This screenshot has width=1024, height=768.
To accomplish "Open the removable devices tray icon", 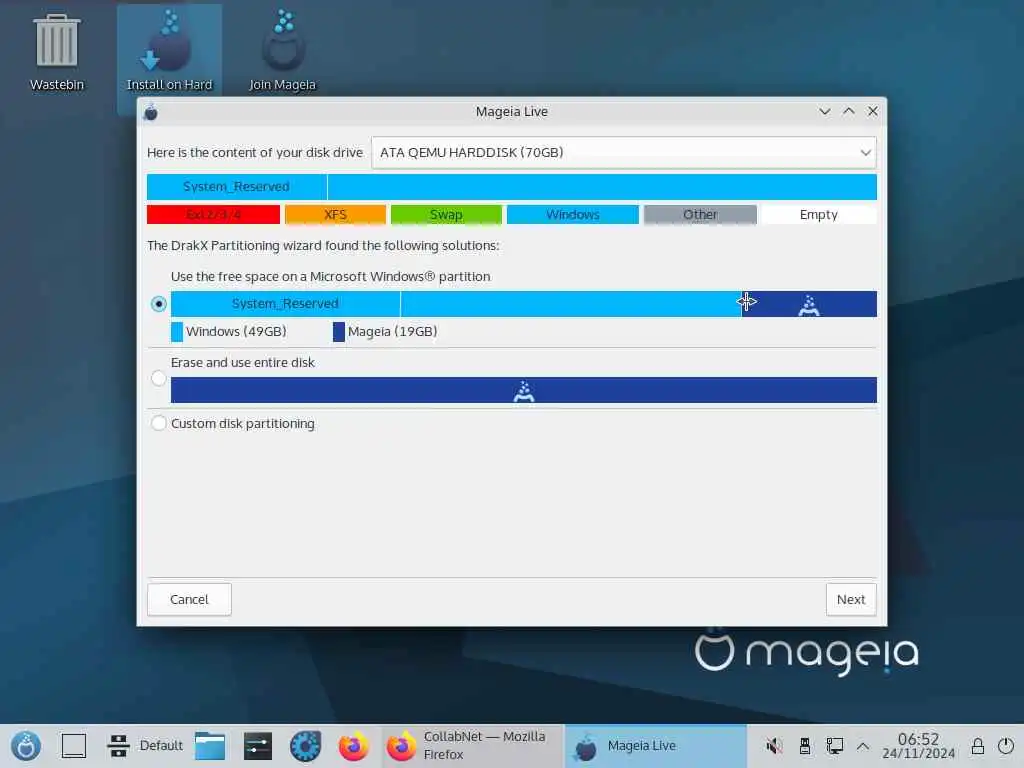I will tap(805, 746).
